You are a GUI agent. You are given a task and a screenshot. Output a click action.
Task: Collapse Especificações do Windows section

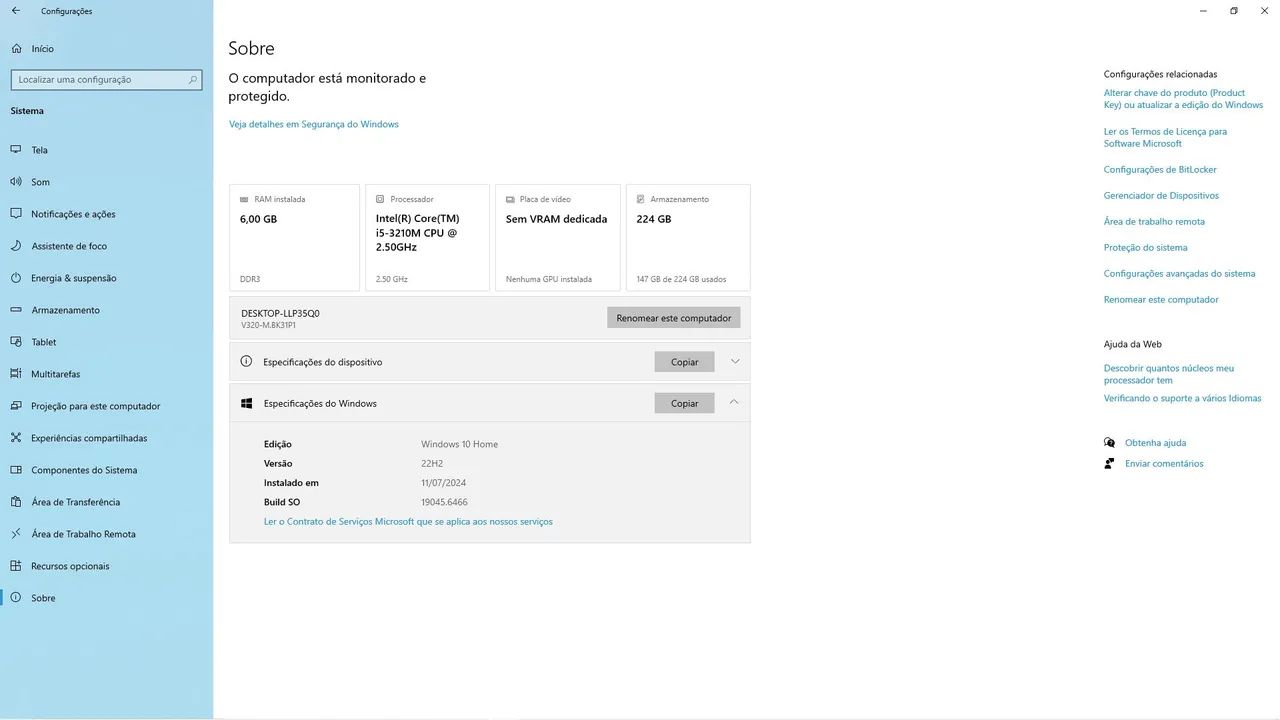click(734, 402)
